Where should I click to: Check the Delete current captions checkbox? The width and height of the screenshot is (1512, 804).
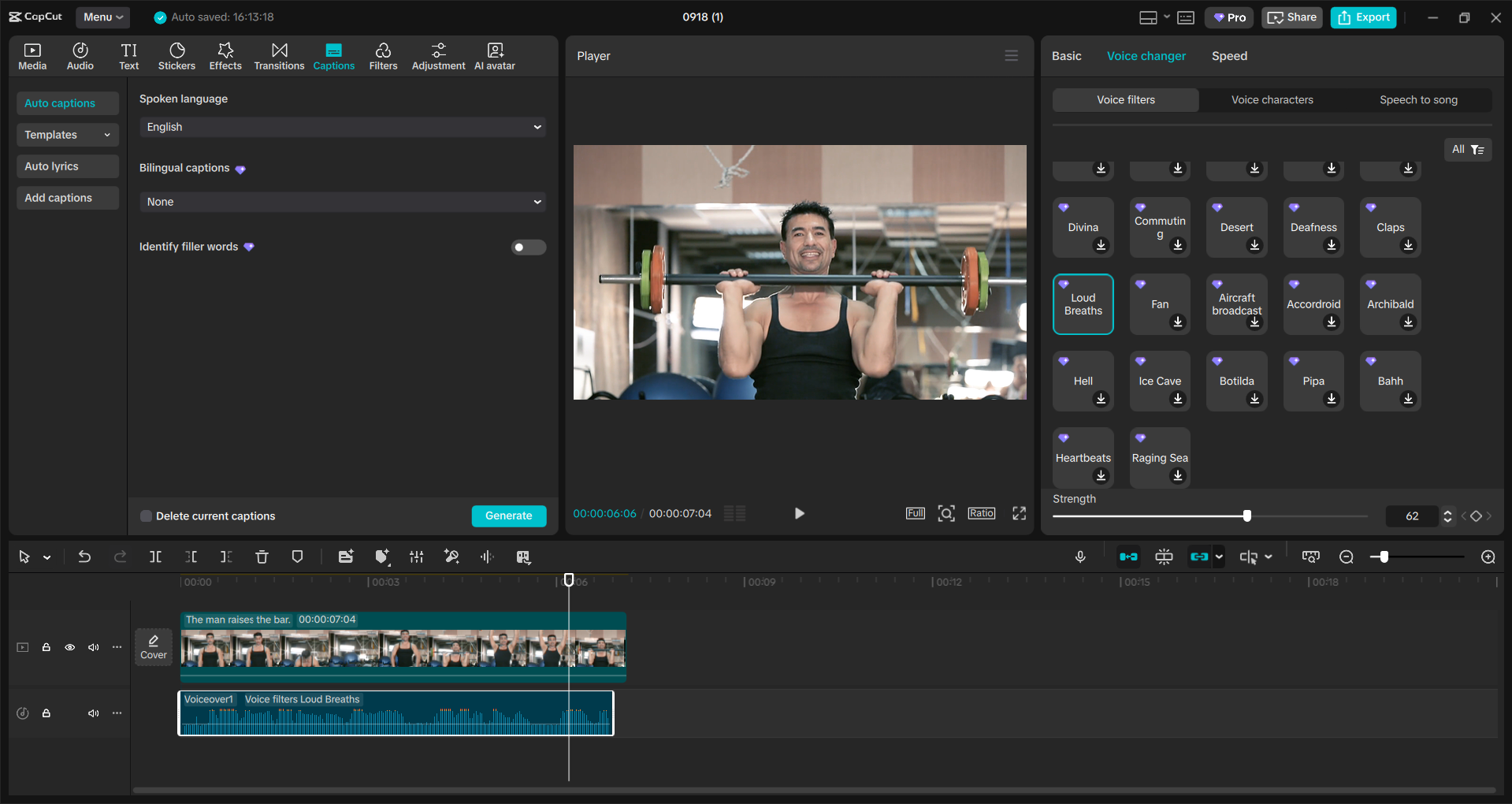(146, 516)
